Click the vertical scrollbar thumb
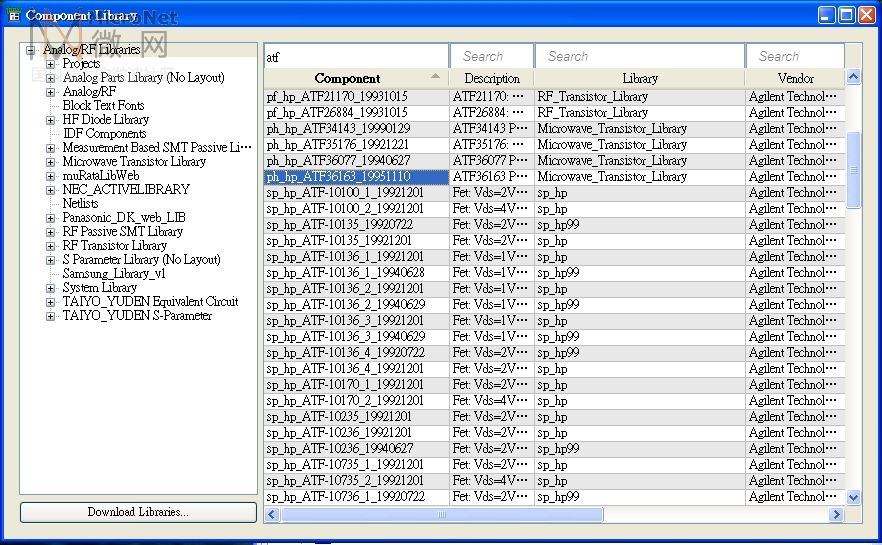The width and height of the screenshot is (882, 545). point(853,170)
